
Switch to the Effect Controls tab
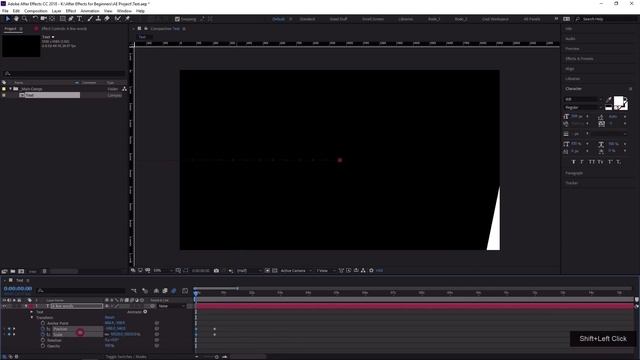[x=64, y=29]
